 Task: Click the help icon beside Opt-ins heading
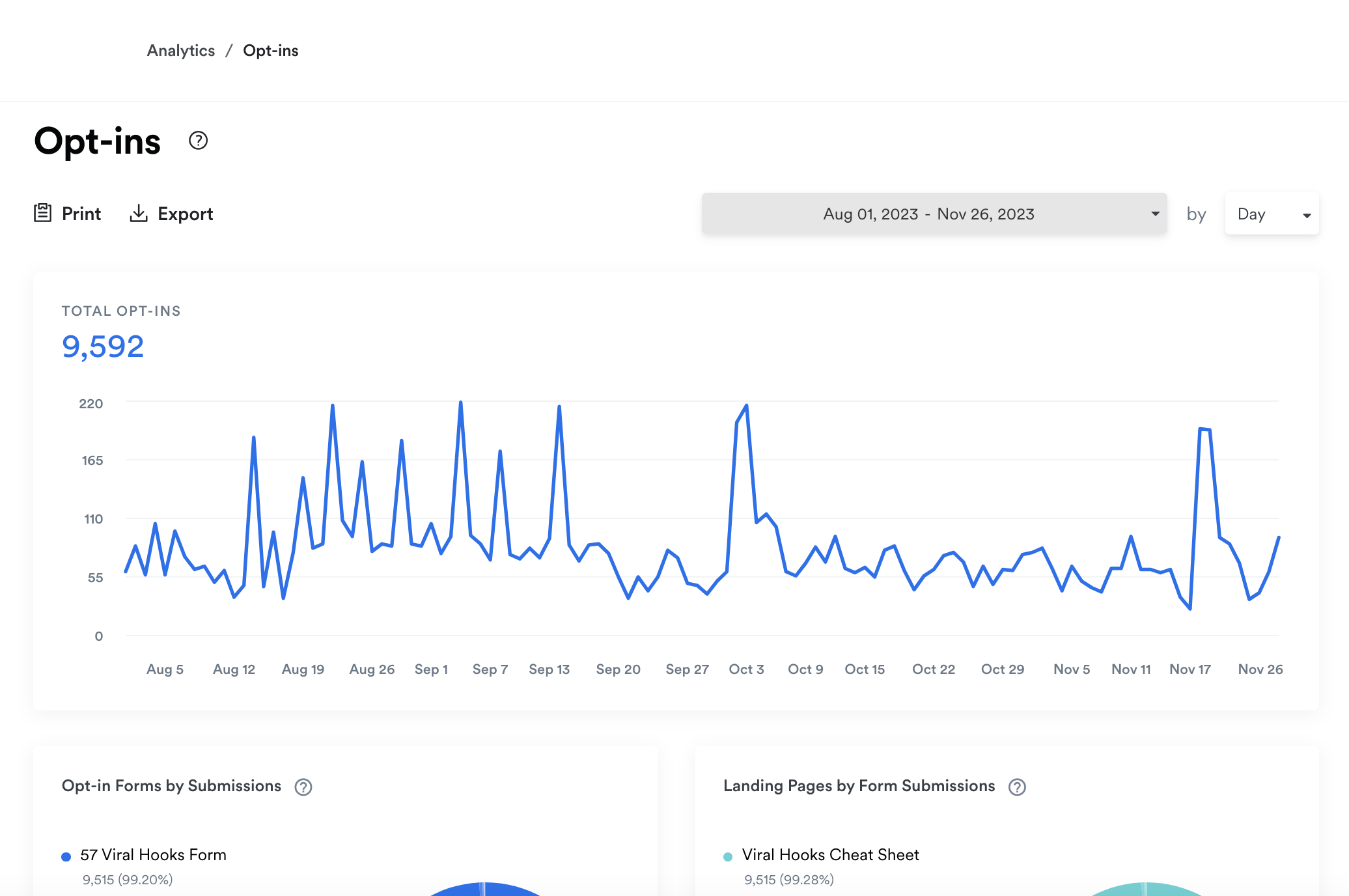click(198, 141)
